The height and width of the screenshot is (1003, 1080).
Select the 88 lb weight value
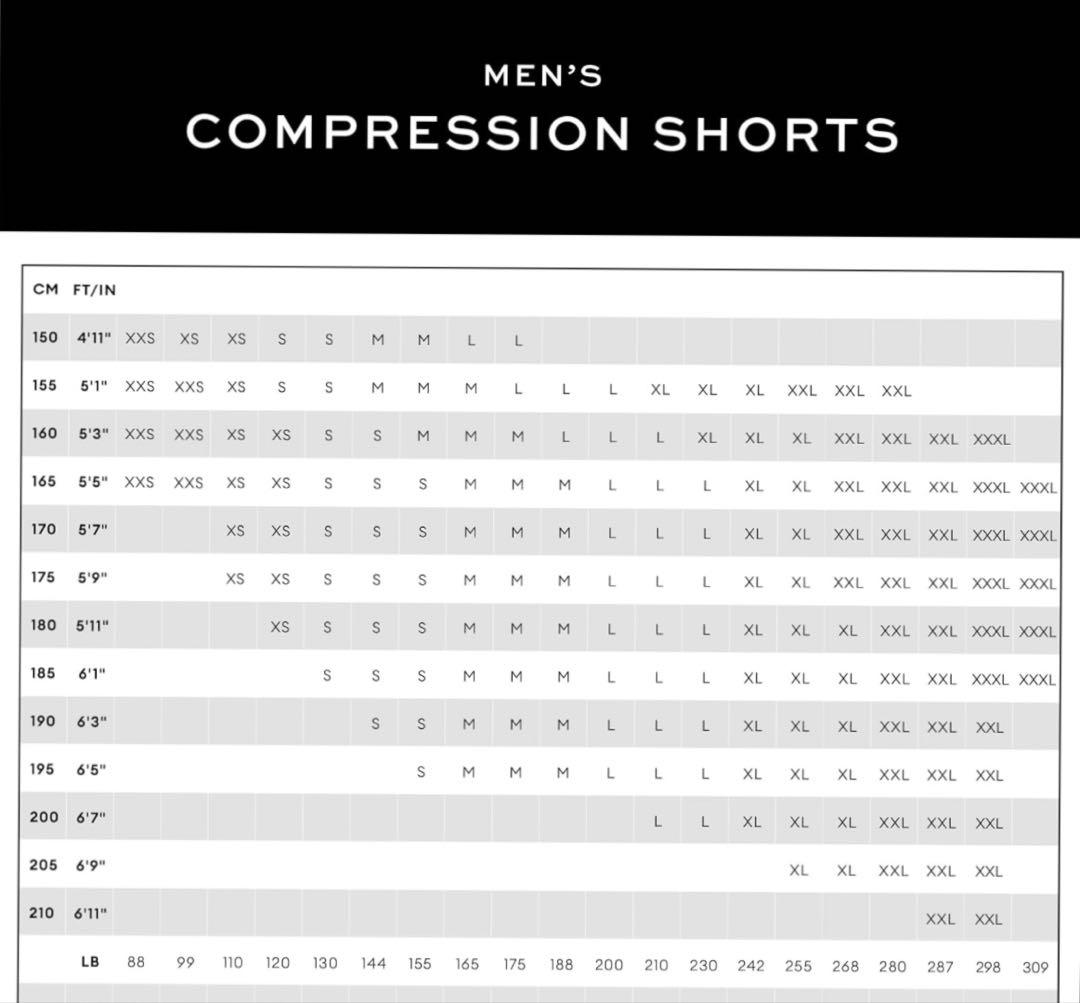pyautogui.click(x=136, y=962)
